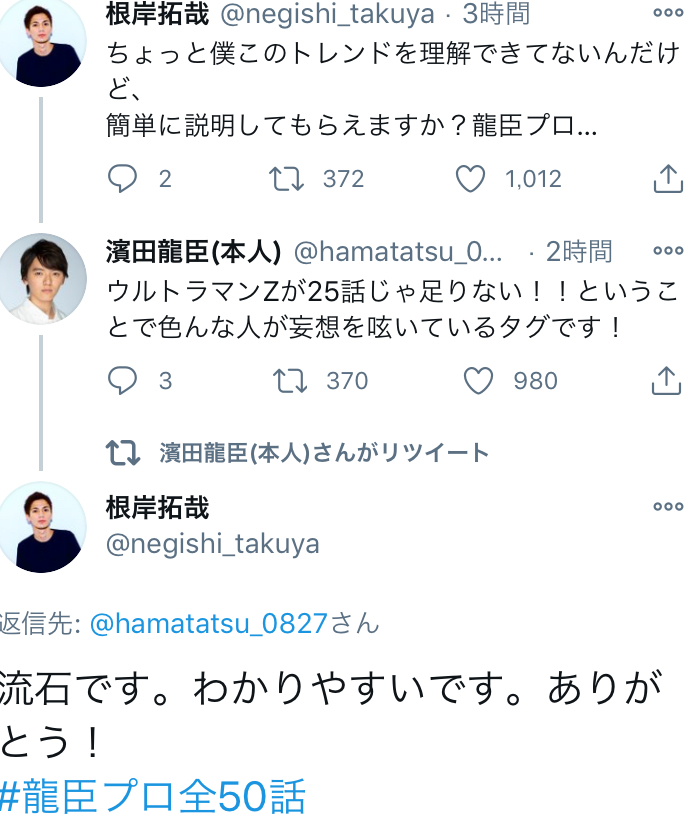Share 濱田龍臣's tweet about ウルトラマンZ

(667, 381)
